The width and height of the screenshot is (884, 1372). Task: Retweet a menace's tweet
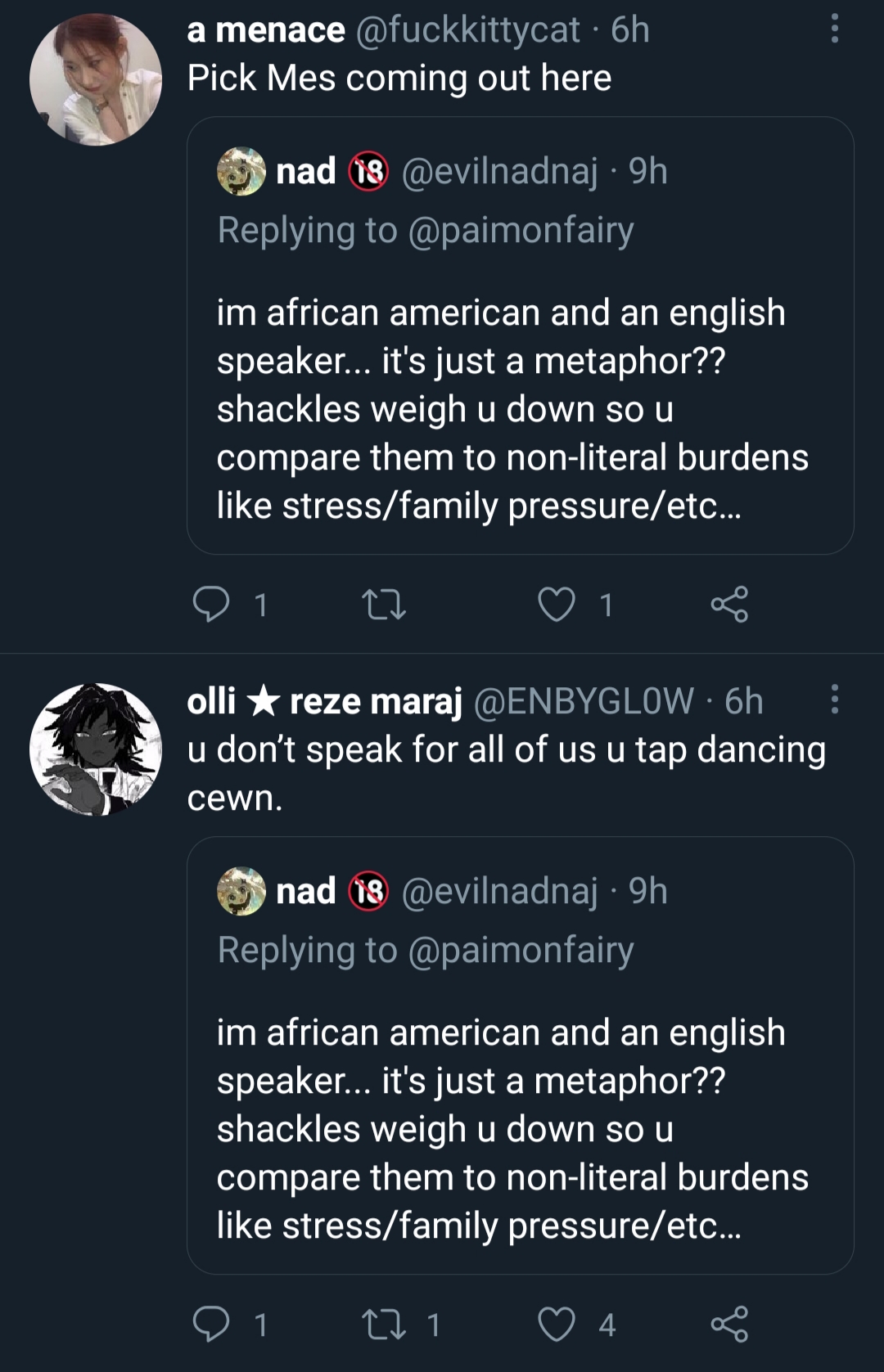pyautogui.click(x=383, y=605)
